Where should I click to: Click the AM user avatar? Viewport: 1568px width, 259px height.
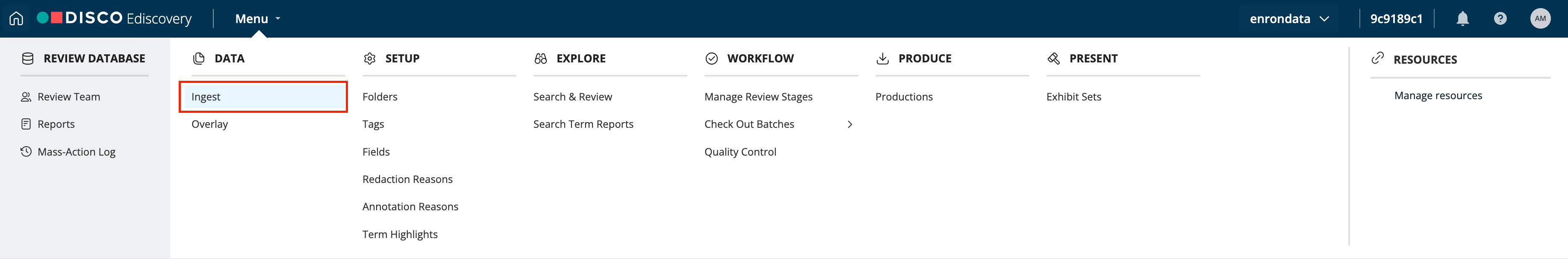pyautogui.click(x=1540, y=19)
